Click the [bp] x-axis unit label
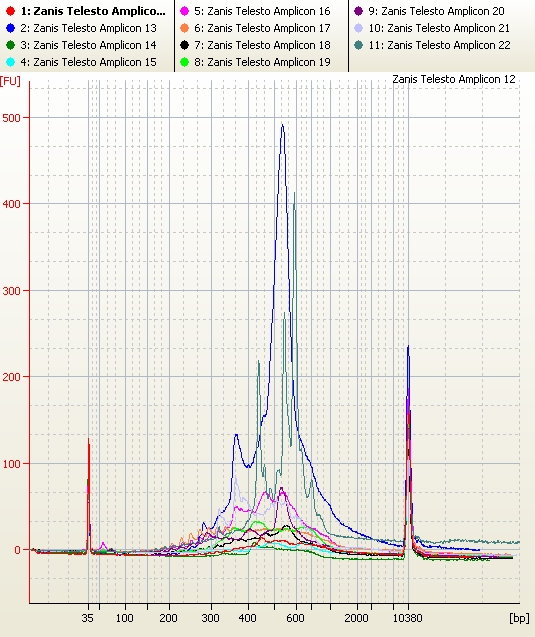 point(519,618)
